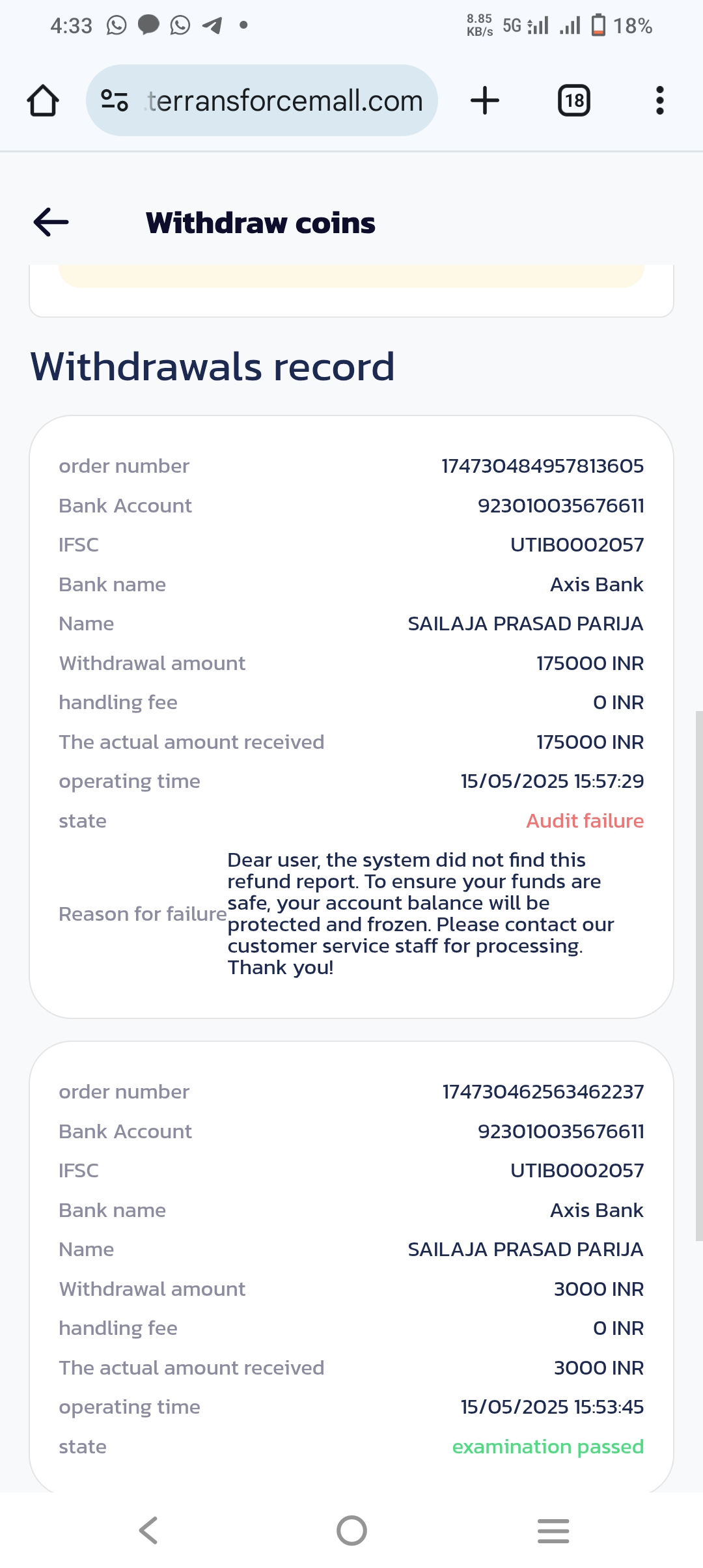Tap the Android home circle button
This screenshot has height=1568, width=703.
tap(351, 1530)
